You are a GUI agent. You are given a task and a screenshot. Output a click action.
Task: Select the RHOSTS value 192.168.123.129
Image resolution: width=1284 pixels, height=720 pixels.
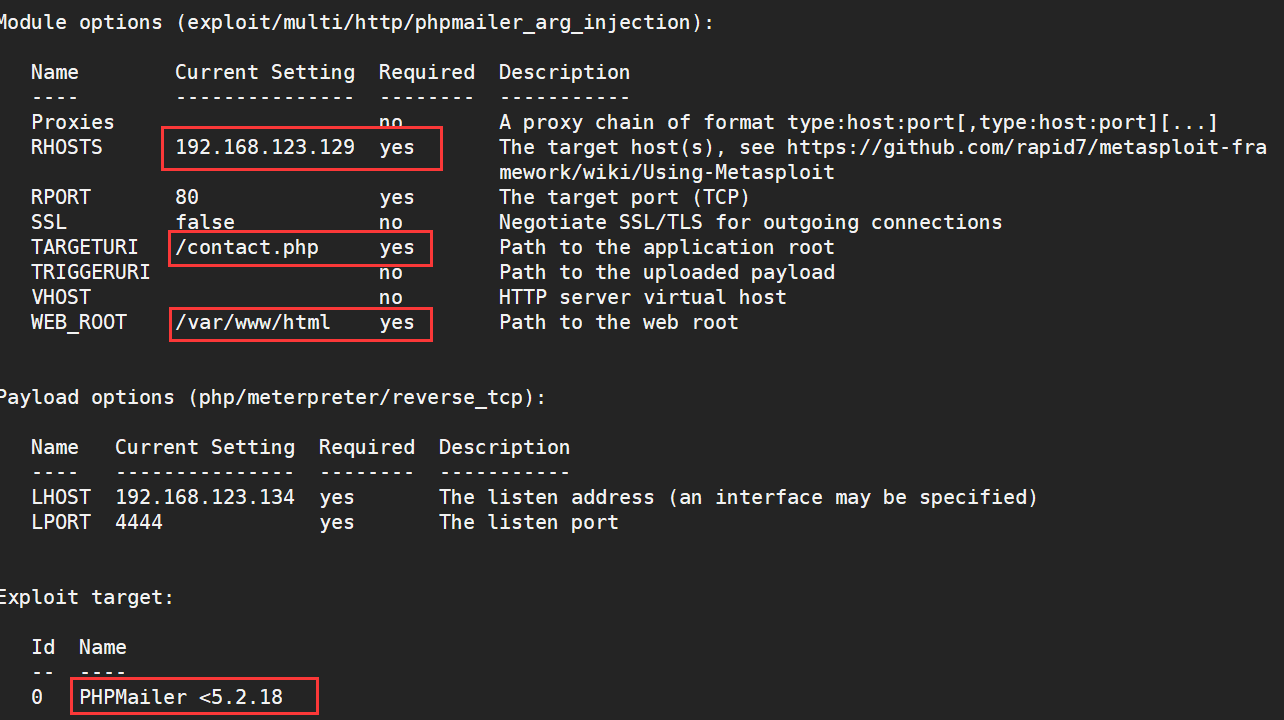(265, 147)
